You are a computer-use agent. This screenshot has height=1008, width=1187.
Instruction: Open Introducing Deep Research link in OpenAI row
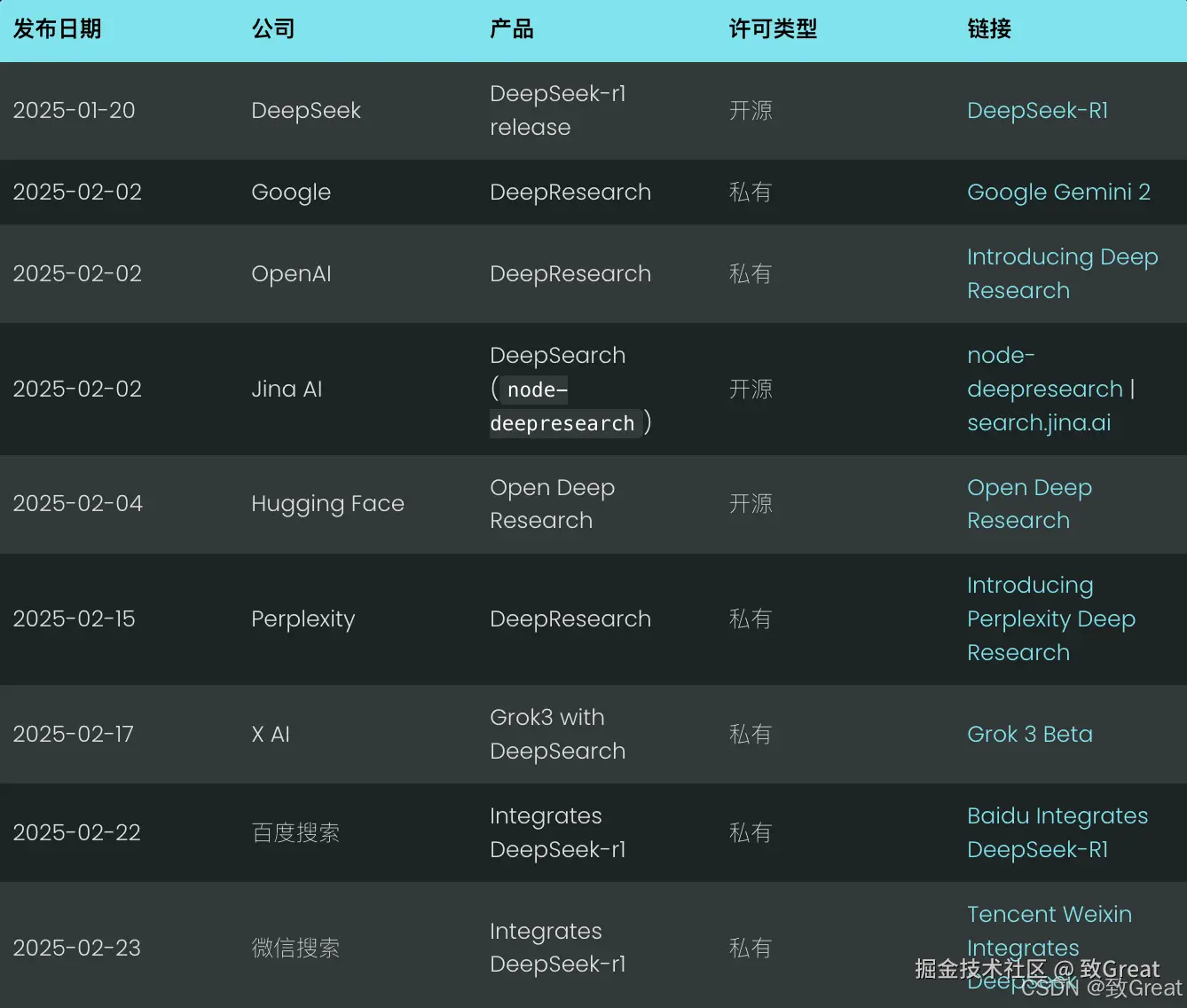pos(1062,273)
